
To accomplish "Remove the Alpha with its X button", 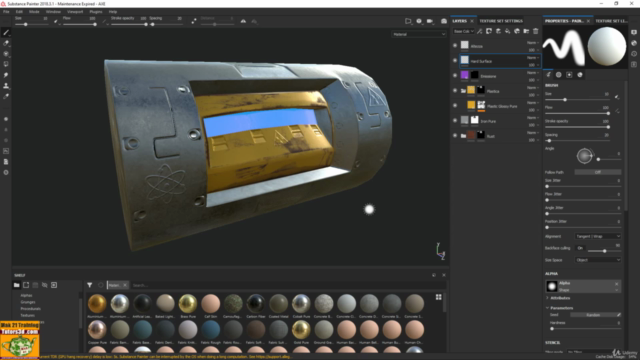I will click(x=617, y=284).
